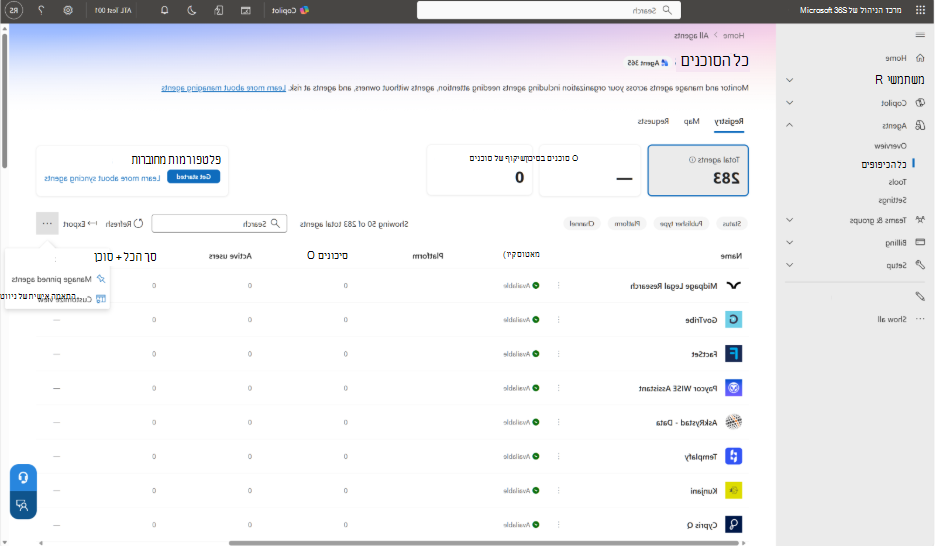Viewport: 936px width, 546px height.
Task: Click the Cypris Q agent logo
Action: click(x=733, y=525)
